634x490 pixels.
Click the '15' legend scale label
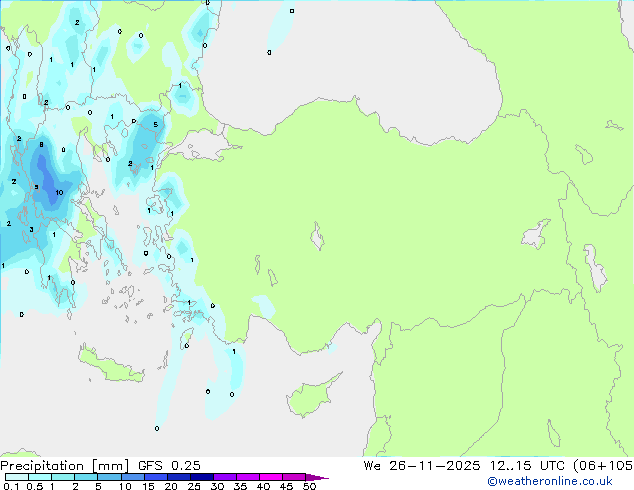148,486
